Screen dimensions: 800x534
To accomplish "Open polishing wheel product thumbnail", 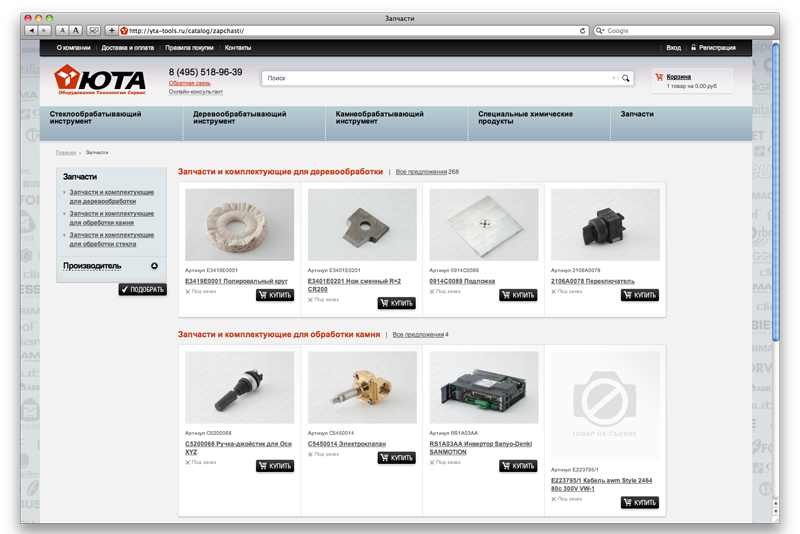I will click(239, 225).
